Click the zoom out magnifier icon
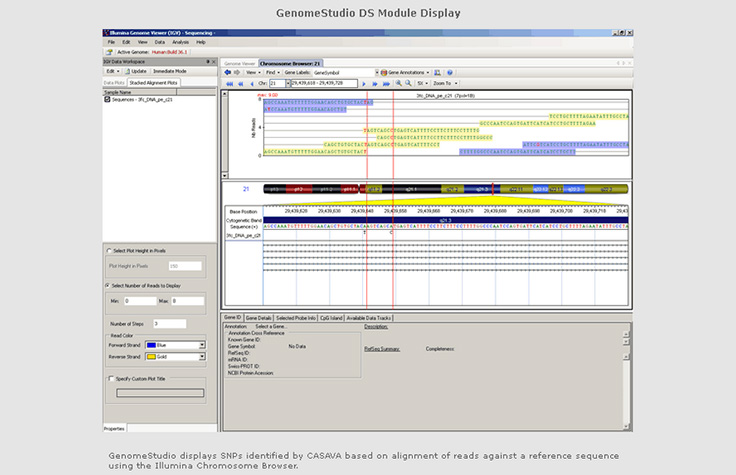736x475 pixels. click(x=406, y=83)
